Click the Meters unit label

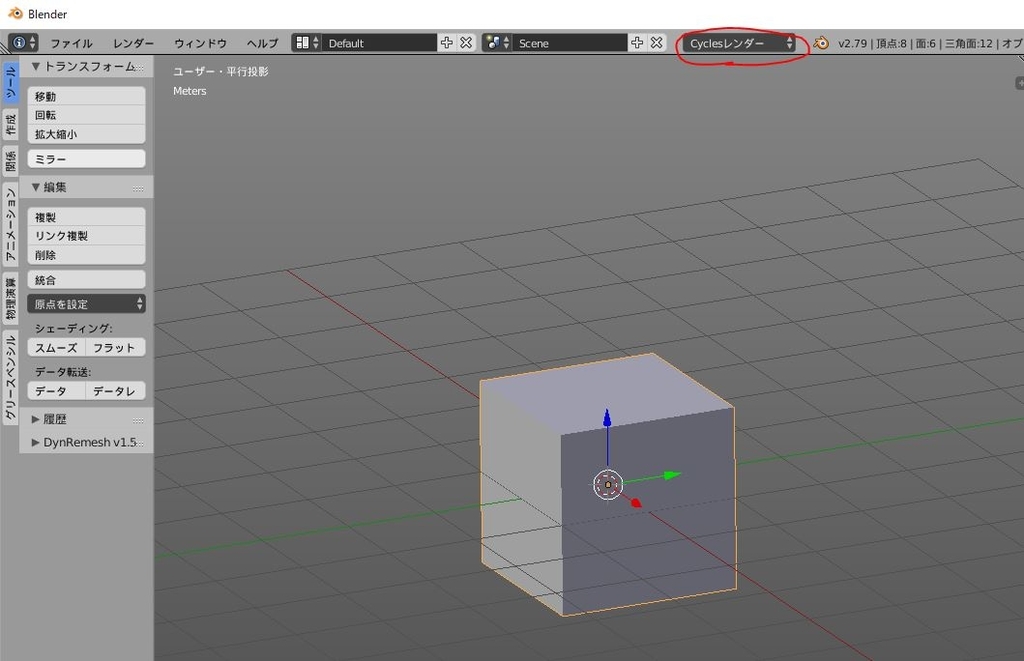tap(189, 91)
